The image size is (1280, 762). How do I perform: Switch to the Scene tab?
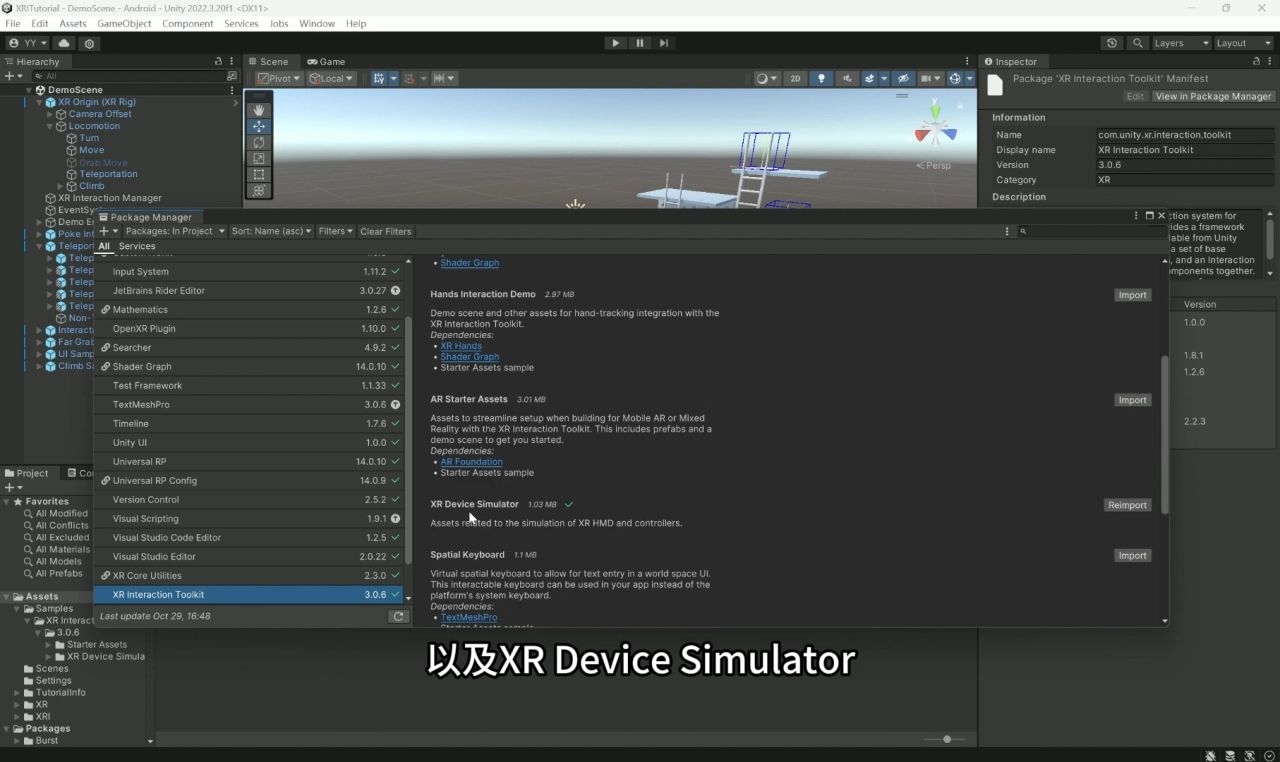pos(268,61)
